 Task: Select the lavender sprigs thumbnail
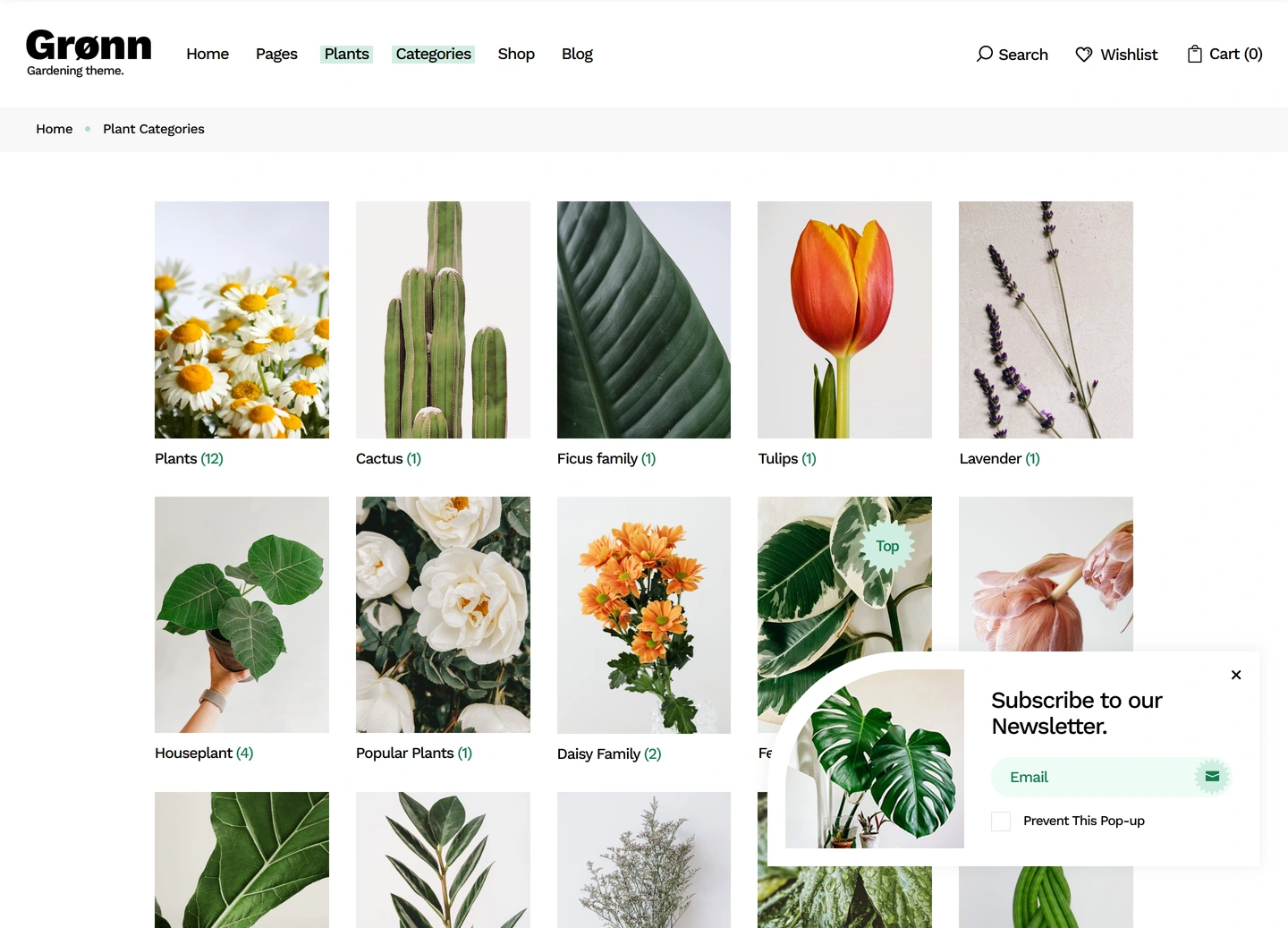click(x=1046, y=319)
